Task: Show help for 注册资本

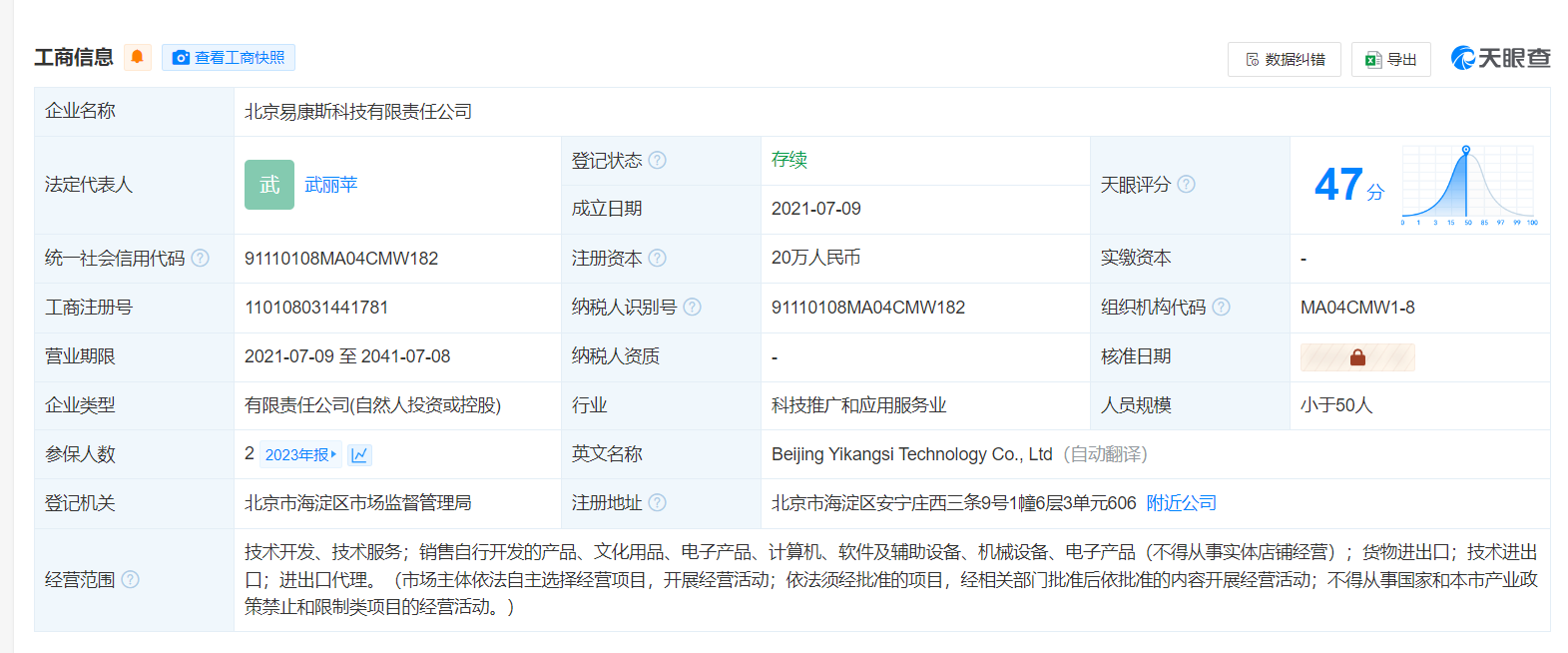Action: click(657, 258)
